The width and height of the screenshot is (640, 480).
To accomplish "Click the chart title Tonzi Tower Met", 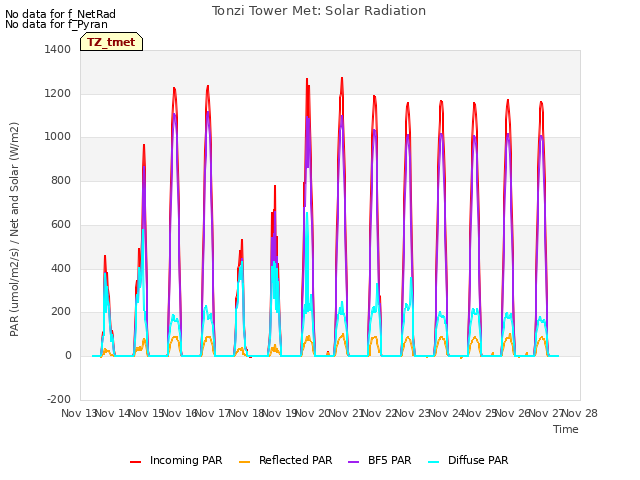I will click(319, 11).
